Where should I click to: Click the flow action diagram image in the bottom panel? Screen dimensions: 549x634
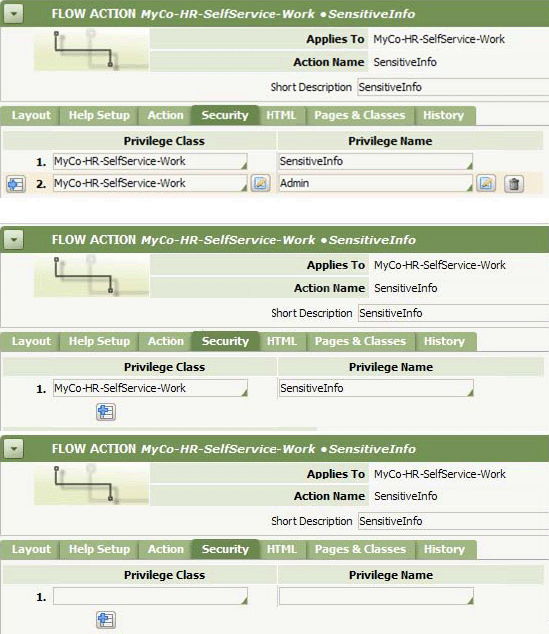(x=91, y=485)
